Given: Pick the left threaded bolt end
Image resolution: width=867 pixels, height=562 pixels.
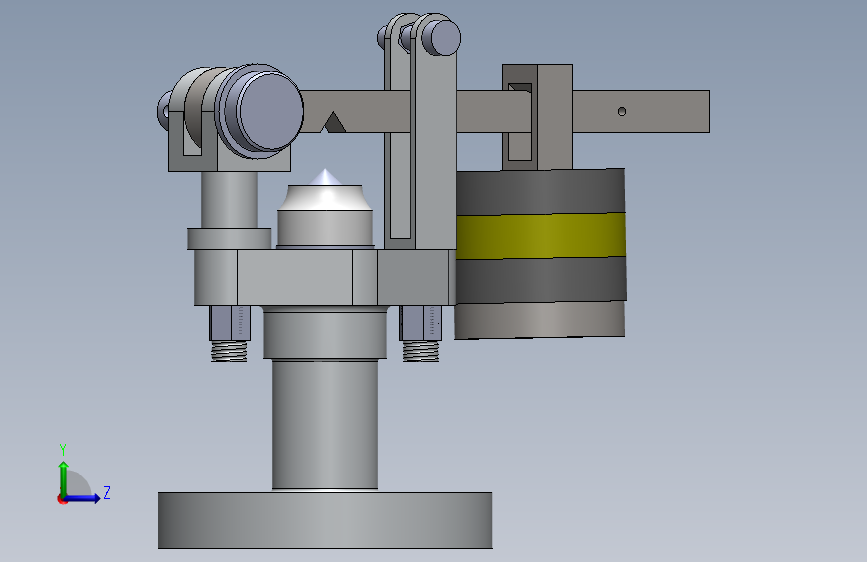Looking at the screenshot, I should coord(229,351).
